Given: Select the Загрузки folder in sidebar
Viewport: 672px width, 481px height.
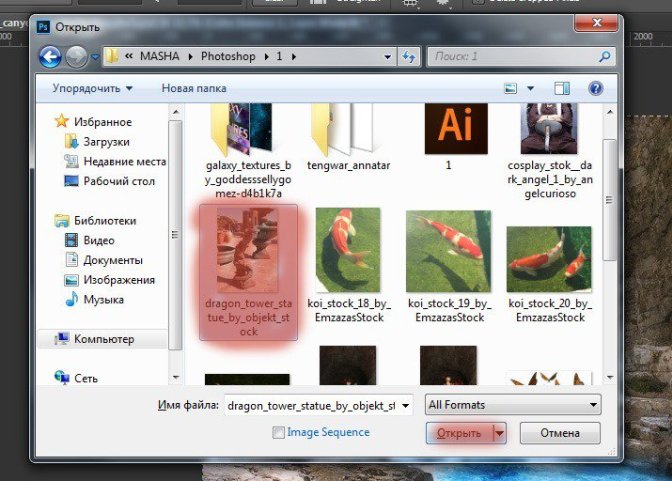Looking at the screenshot, I should 108,142.
